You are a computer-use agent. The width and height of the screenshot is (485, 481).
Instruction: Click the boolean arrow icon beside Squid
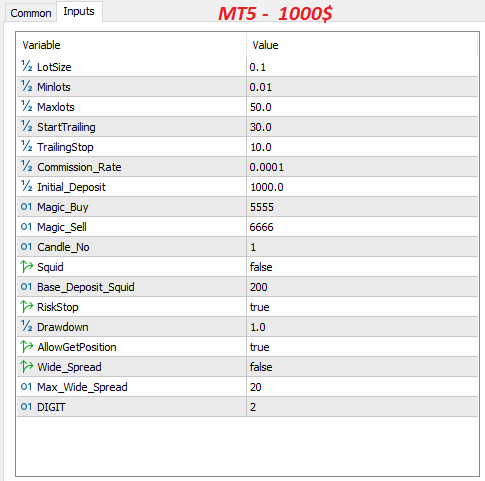coord(26,267)
